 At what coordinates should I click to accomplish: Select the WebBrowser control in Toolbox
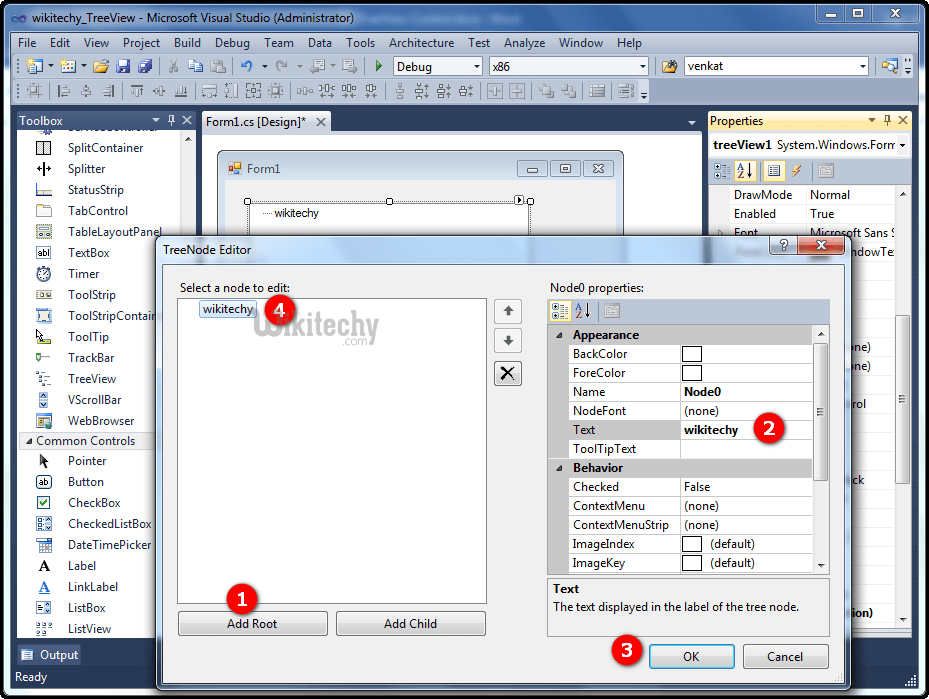101,421
